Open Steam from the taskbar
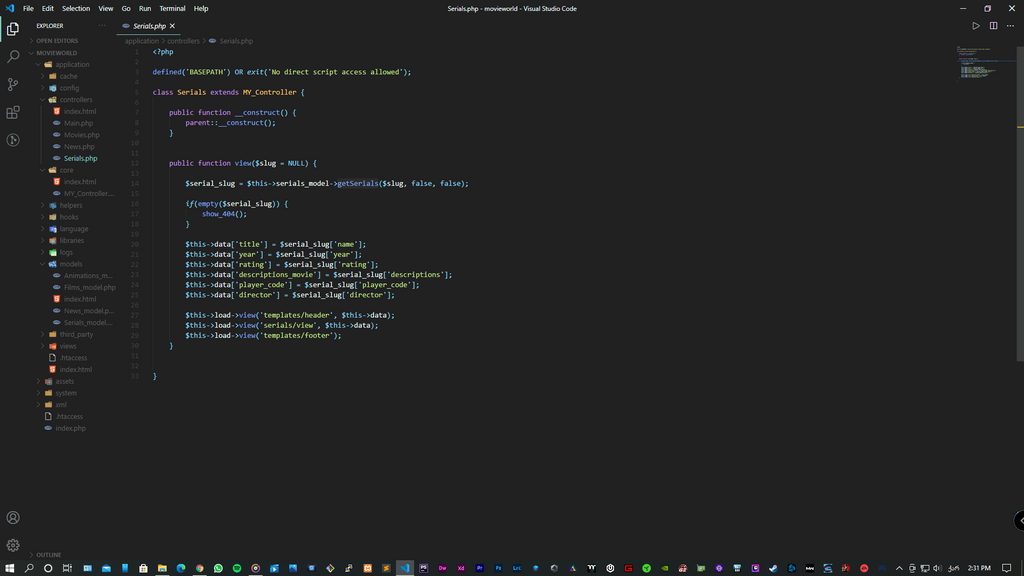The height and width of the screenshot is (576, 1024). coord(773,568)
